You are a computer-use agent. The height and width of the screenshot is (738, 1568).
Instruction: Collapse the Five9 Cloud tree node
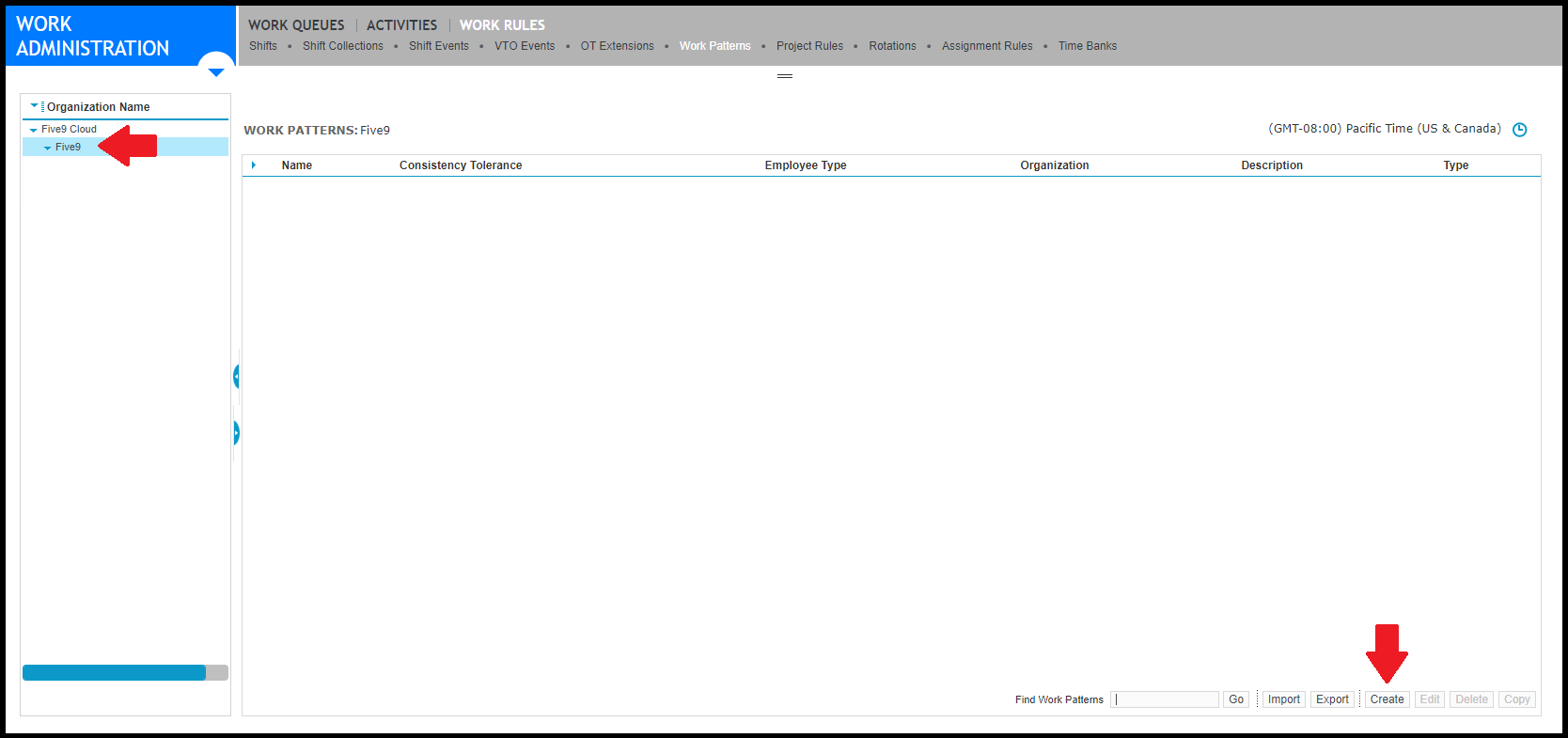click(x=34, y=130)
